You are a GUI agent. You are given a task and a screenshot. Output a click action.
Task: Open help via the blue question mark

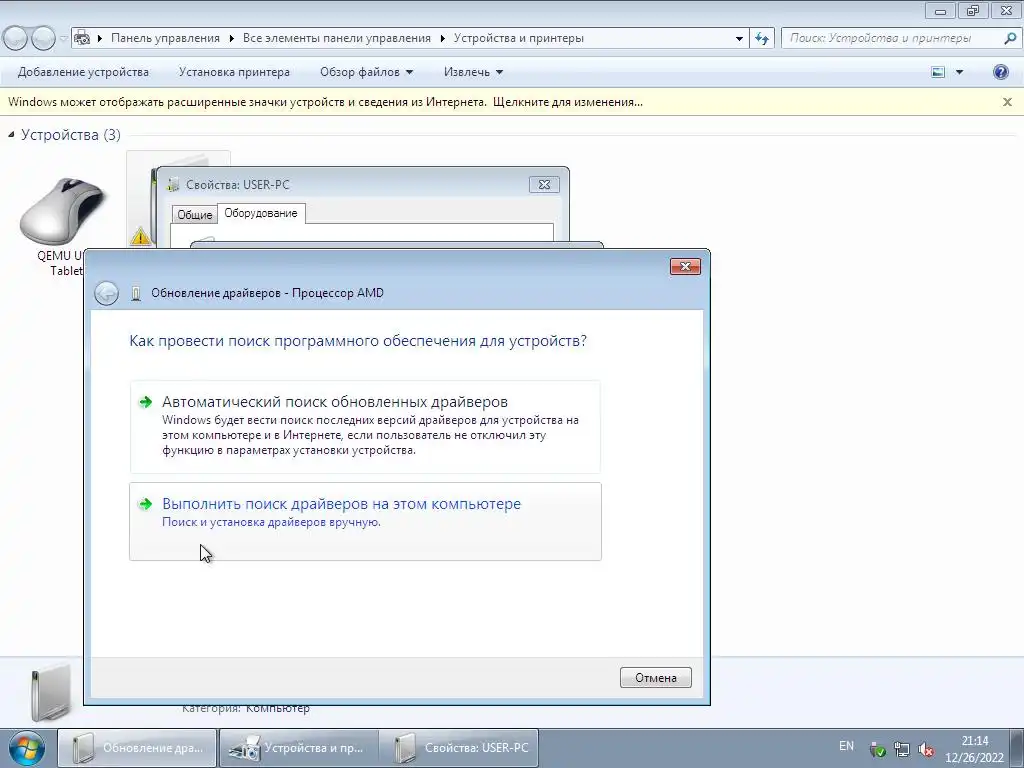click(x=1000, y=72)
